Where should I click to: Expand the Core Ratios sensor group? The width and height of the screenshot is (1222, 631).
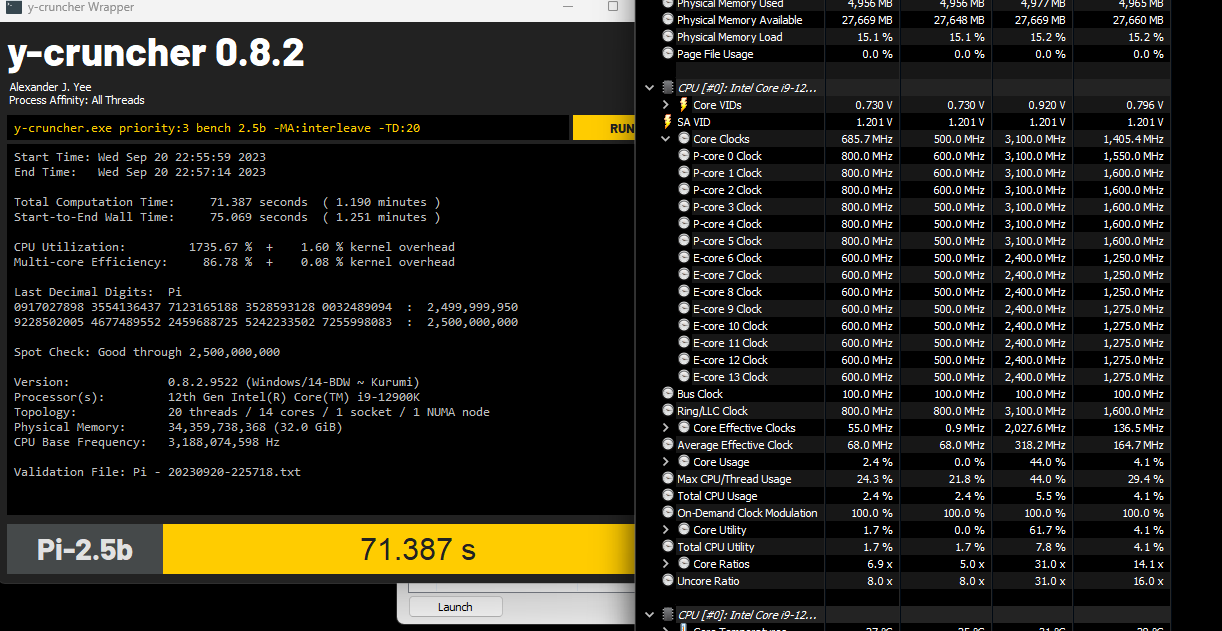tap(667, 564)
